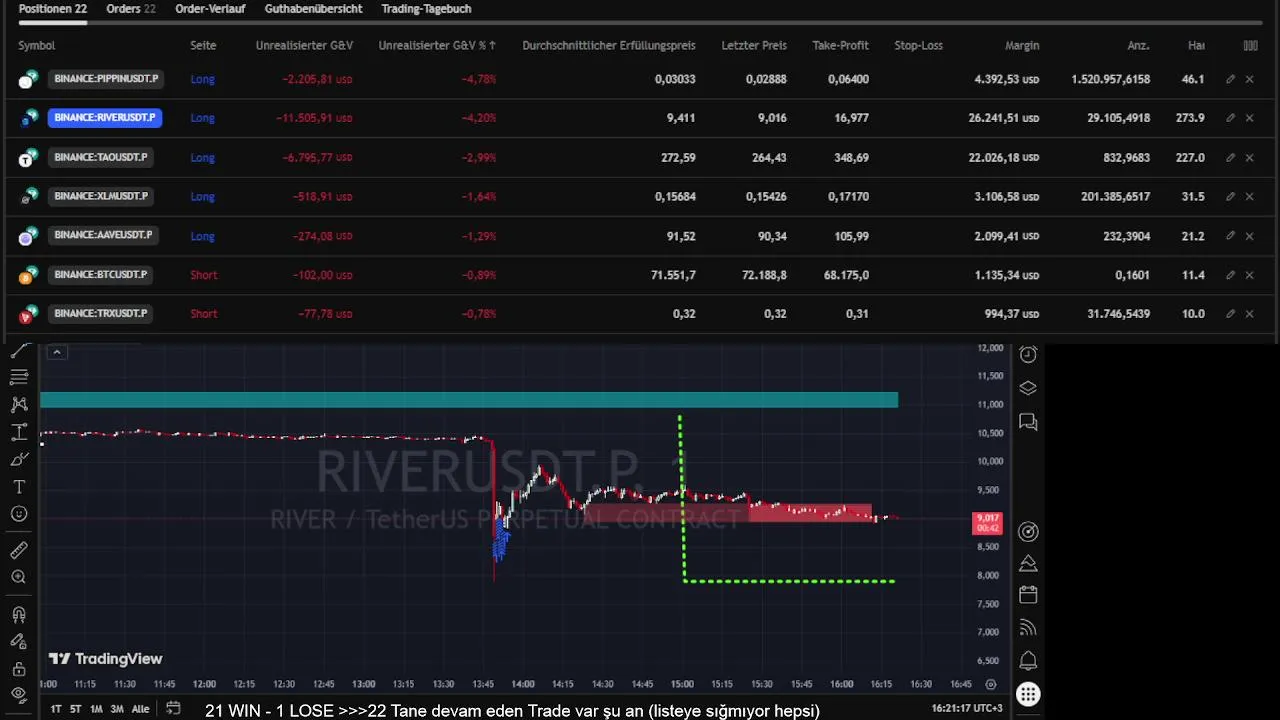This screenshot has width=1280, height=720.
Task: Toggle hide all drawings eye icon
Action: coord(18,695)
